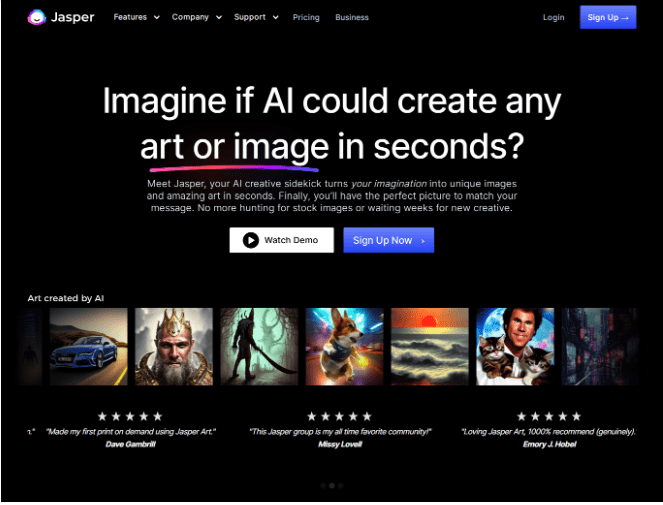Open the Business page
Screen dimensions: 663x505
coord(352,17)
